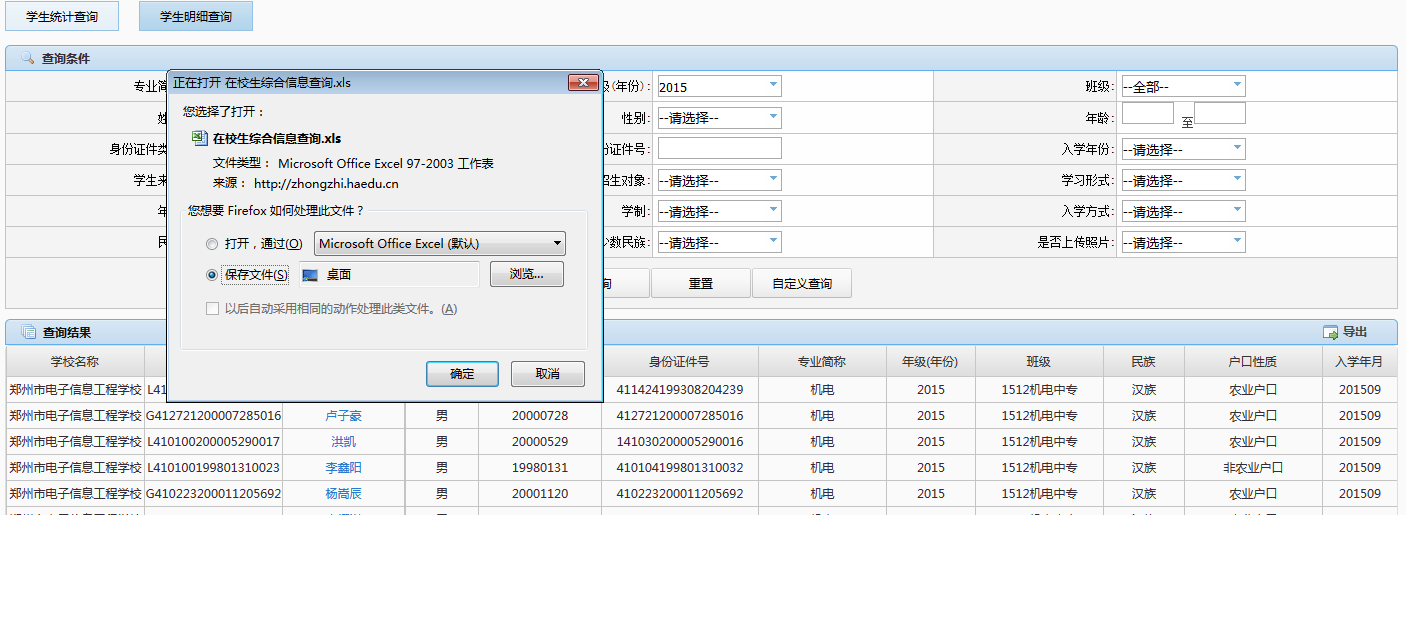
Task: Switch to the 学生统计查询 tab
Action: 62,17
